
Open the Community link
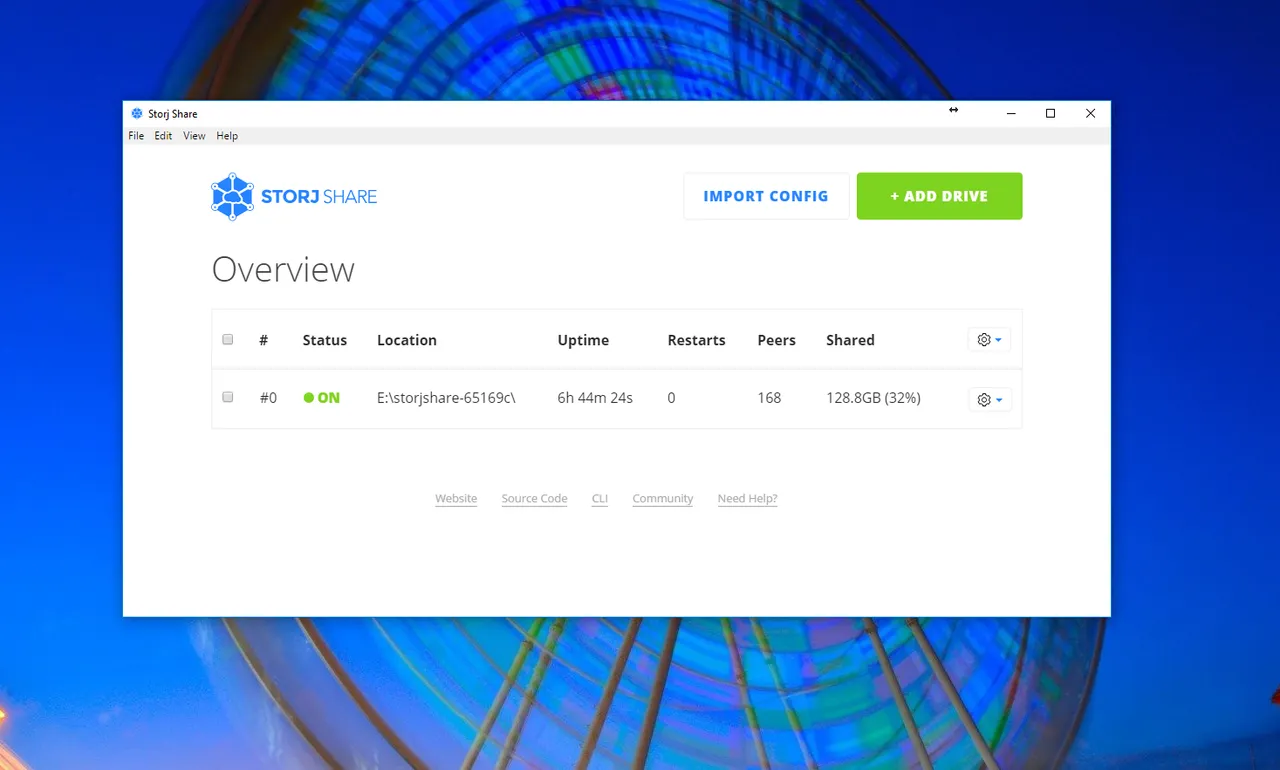pos(662,499)
